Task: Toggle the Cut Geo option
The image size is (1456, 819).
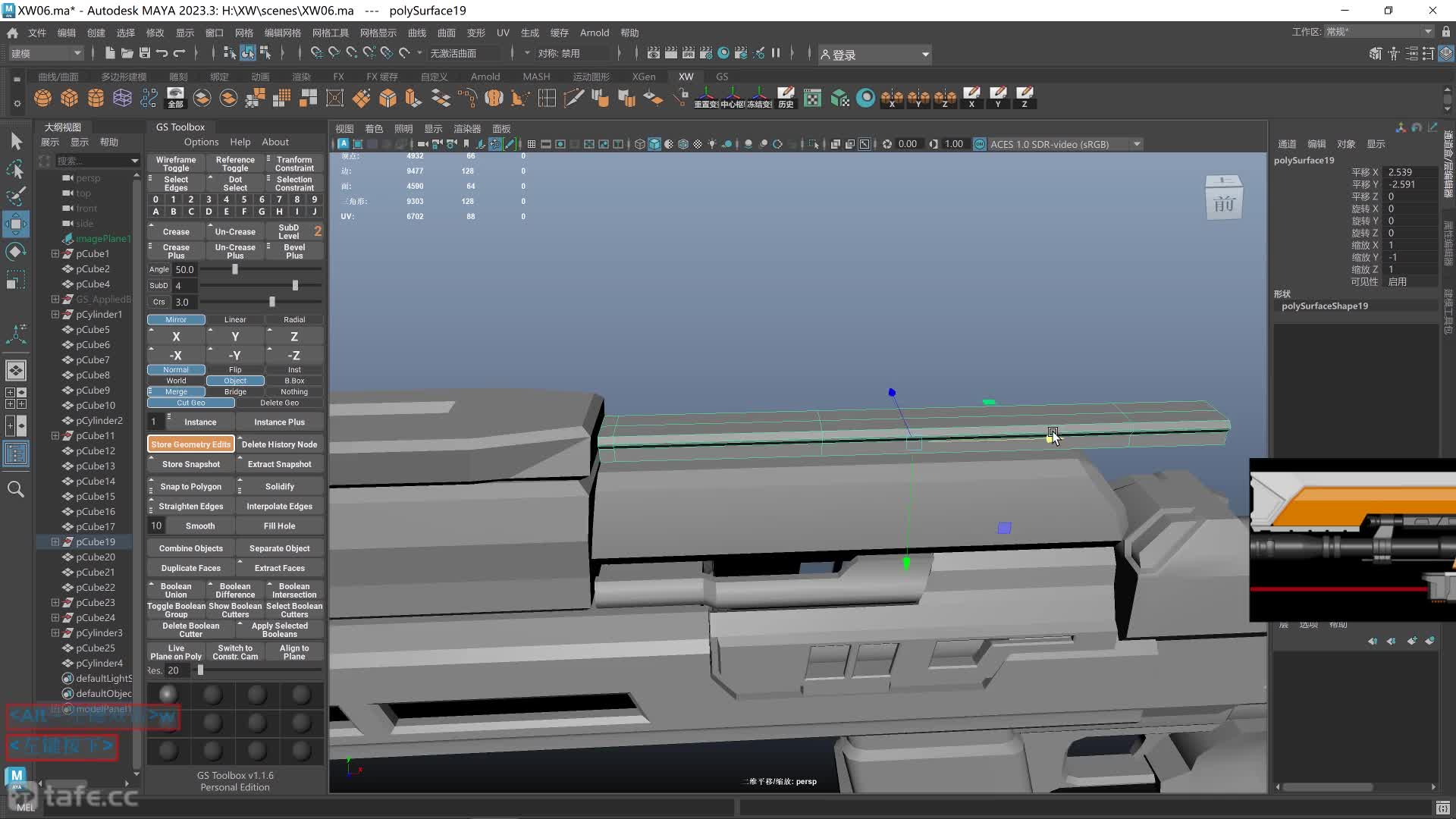Action: pos(191,403)
